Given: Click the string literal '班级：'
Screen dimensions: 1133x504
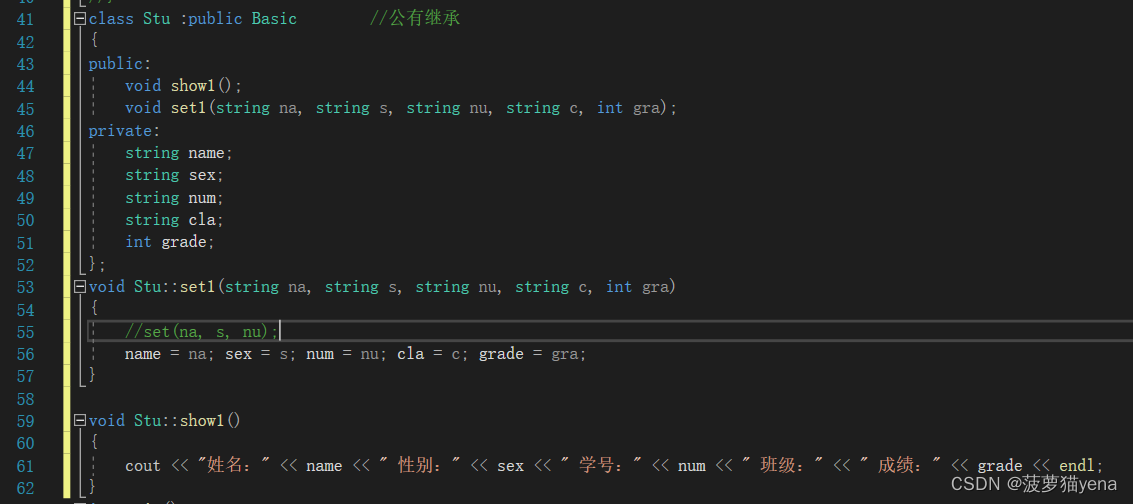Looking at the screenshot, I should (x=783, y=466).
